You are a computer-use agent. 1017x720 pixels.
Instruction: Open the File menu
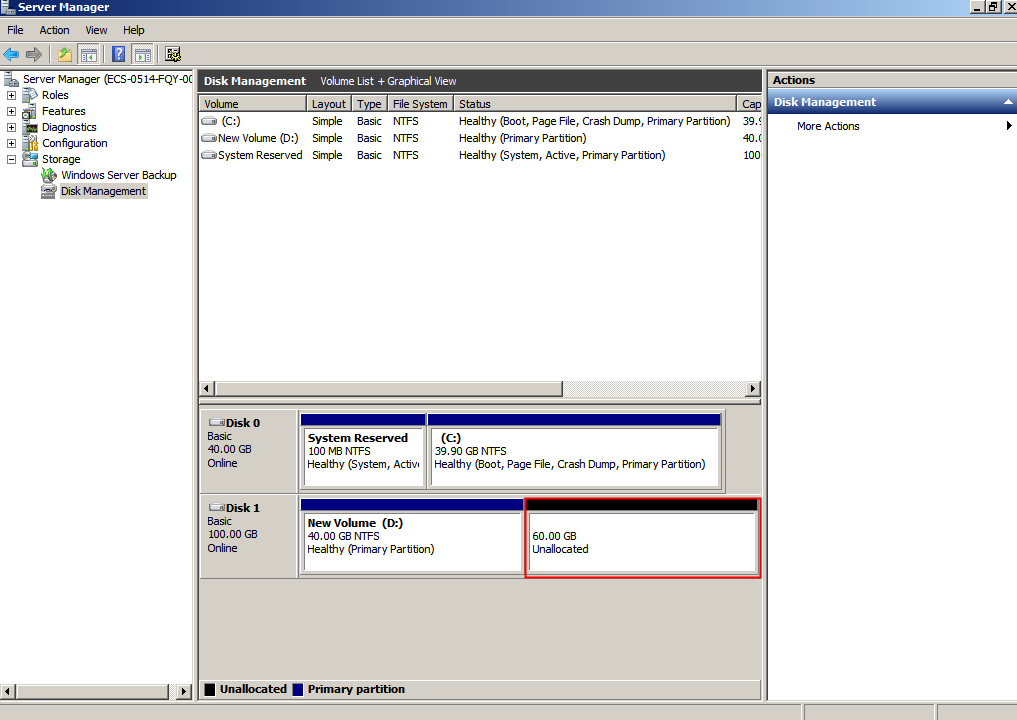click(15, 30)
